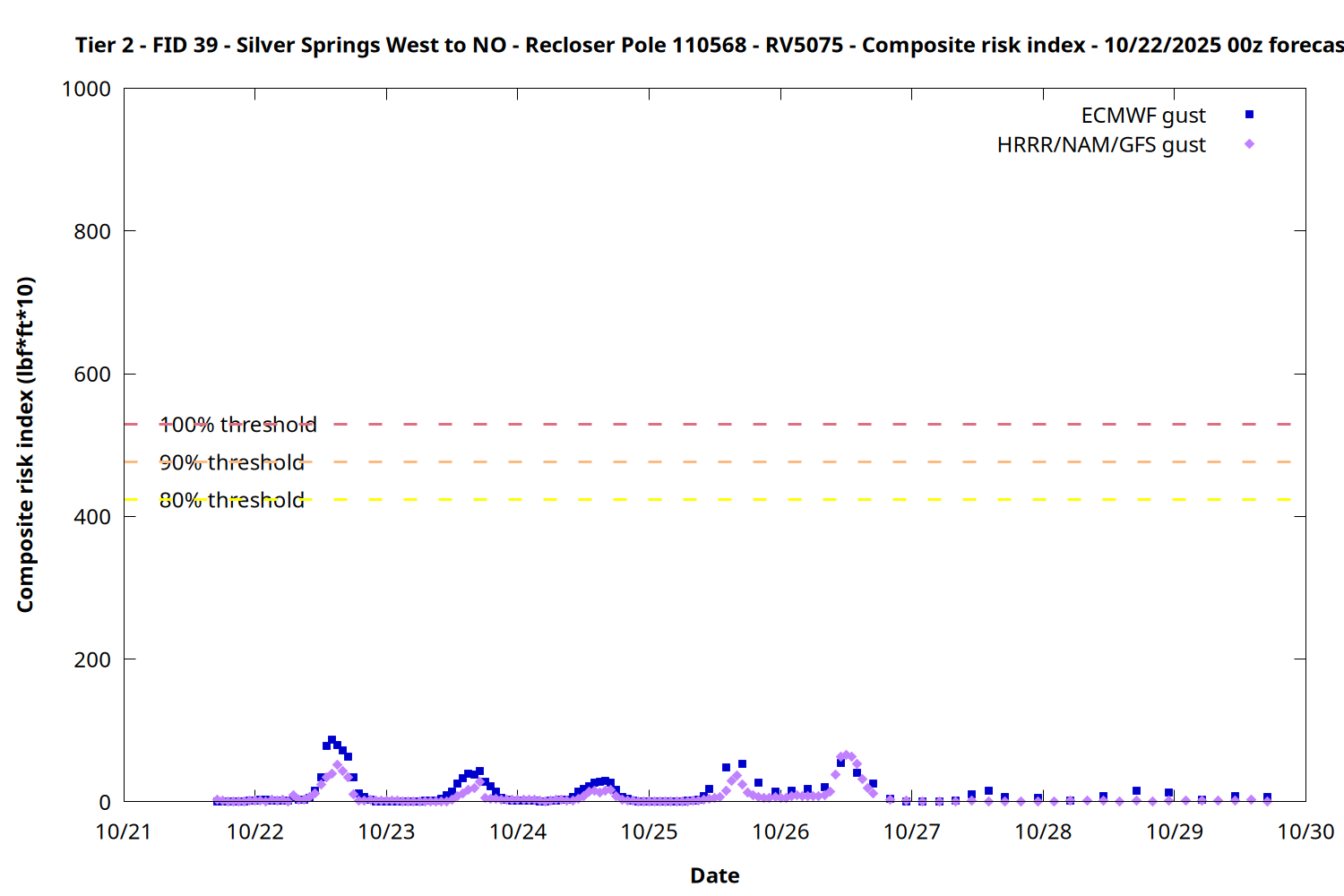This screenshot has height=896, width=1344.
Task: Click the Date x-axis label
Action: click(714, 875)
